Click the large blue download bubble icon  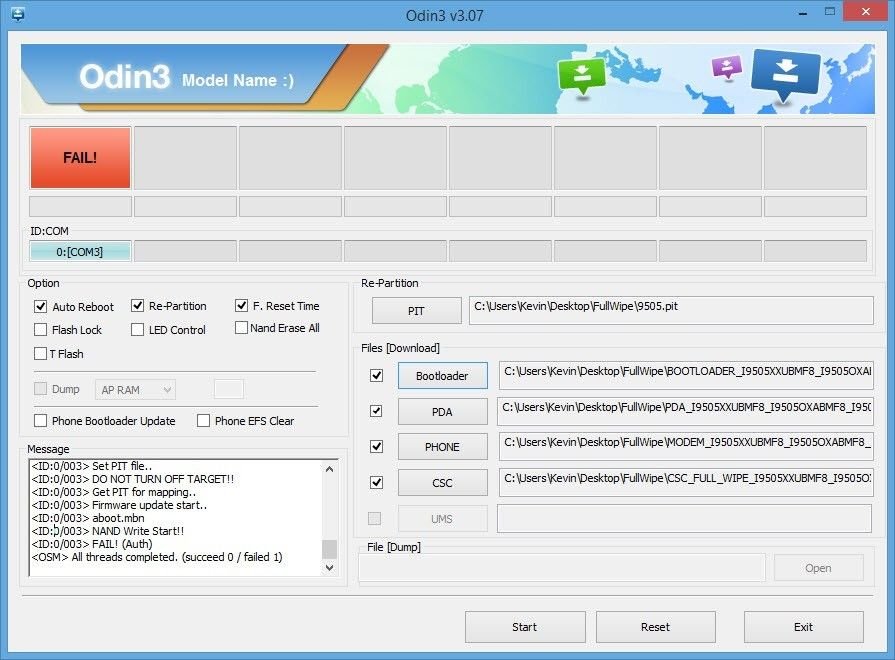pyautogui.click(x=786, y=74)
